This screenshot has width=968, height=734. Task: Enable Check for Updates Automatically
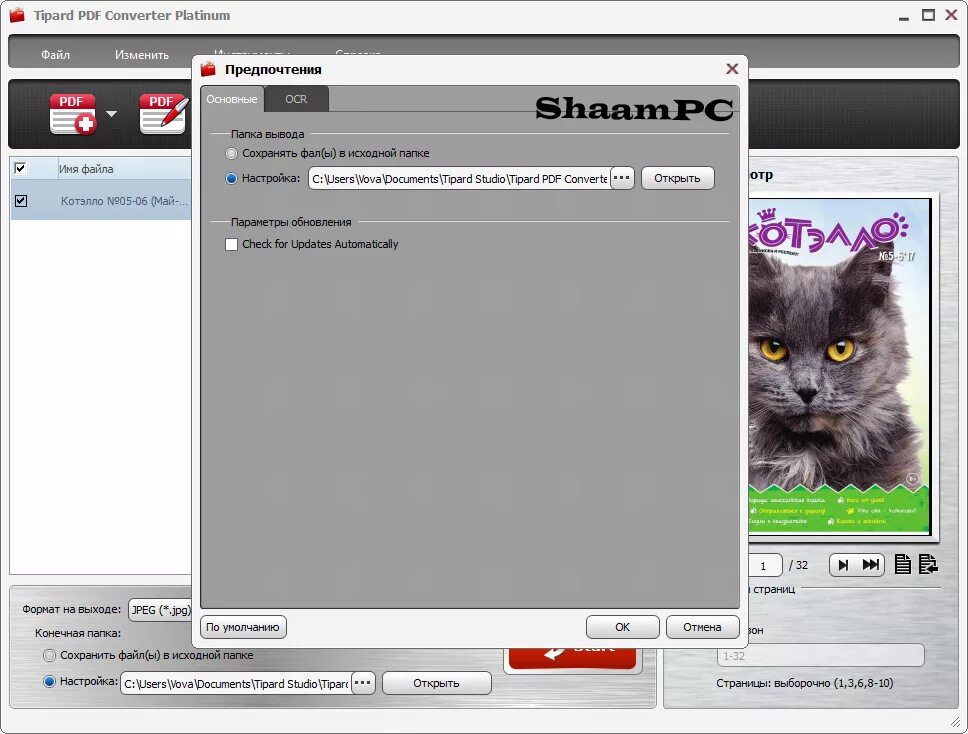point(232,244)
